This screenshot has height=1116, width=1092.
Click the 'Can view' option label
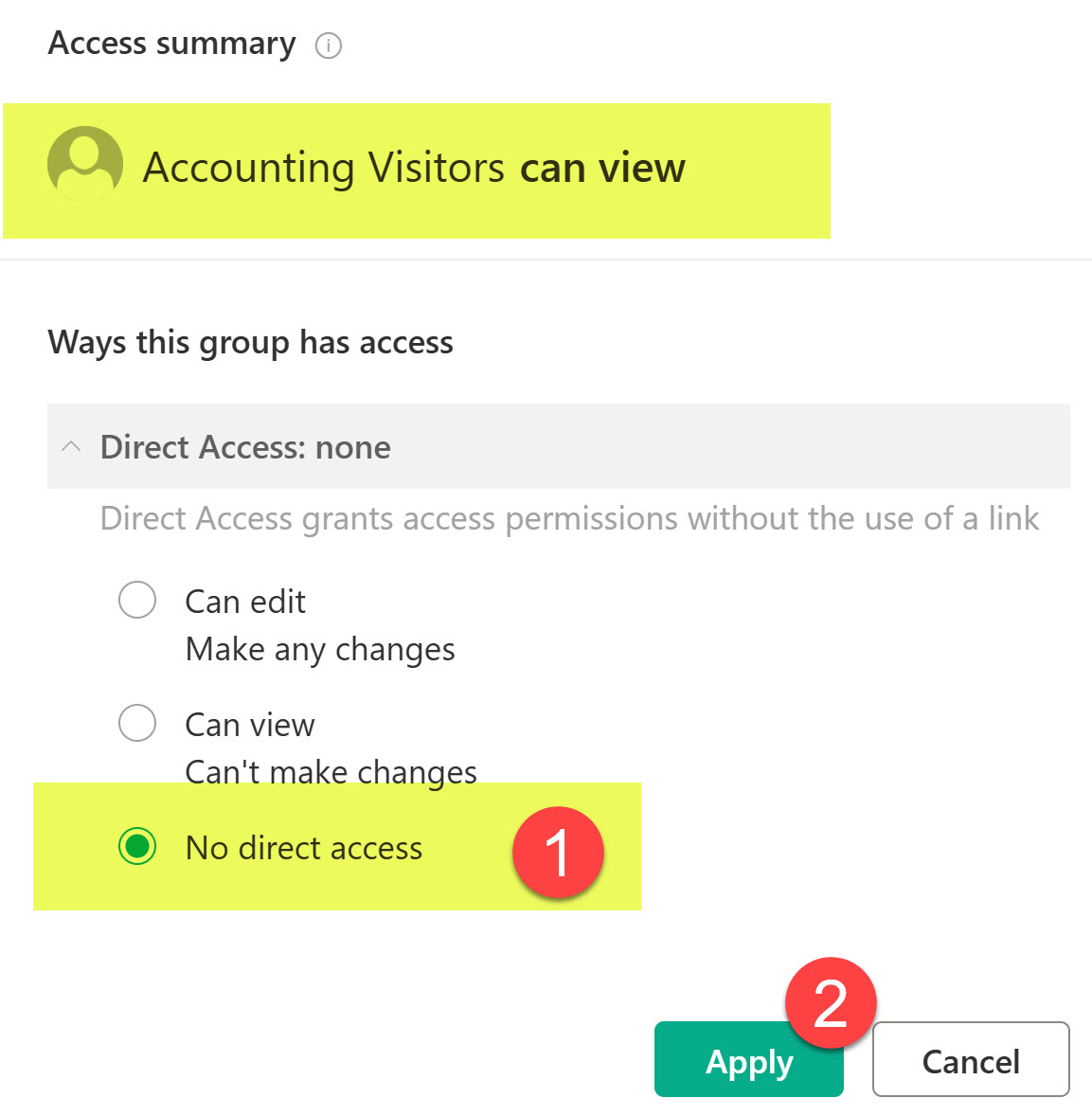coord(250,725)
